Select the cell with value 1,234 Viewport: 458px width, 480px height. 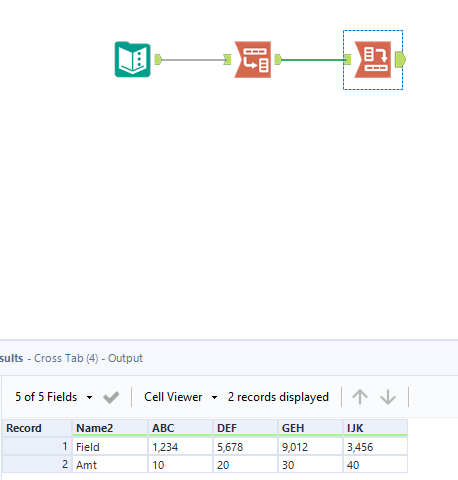coord(180,447)
